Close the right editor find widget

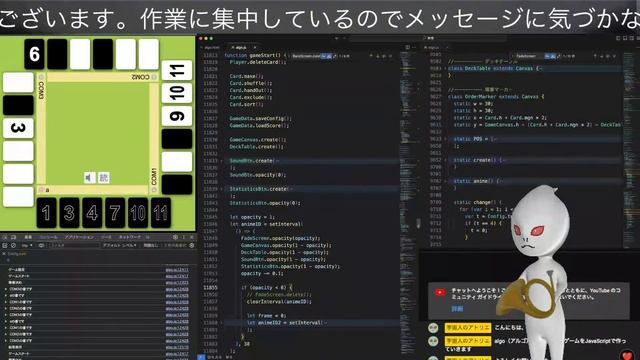tap(615, 56)
